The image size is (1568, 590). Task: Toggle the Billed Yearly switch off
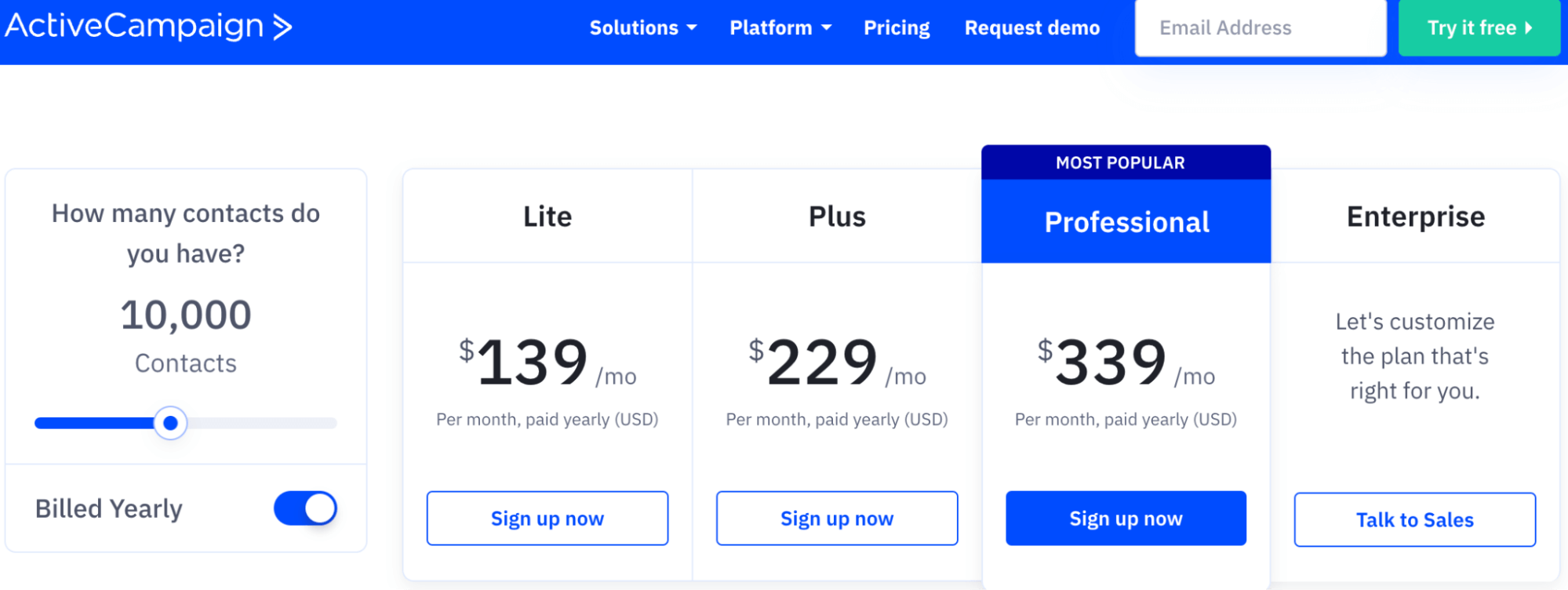pos(305,508)
